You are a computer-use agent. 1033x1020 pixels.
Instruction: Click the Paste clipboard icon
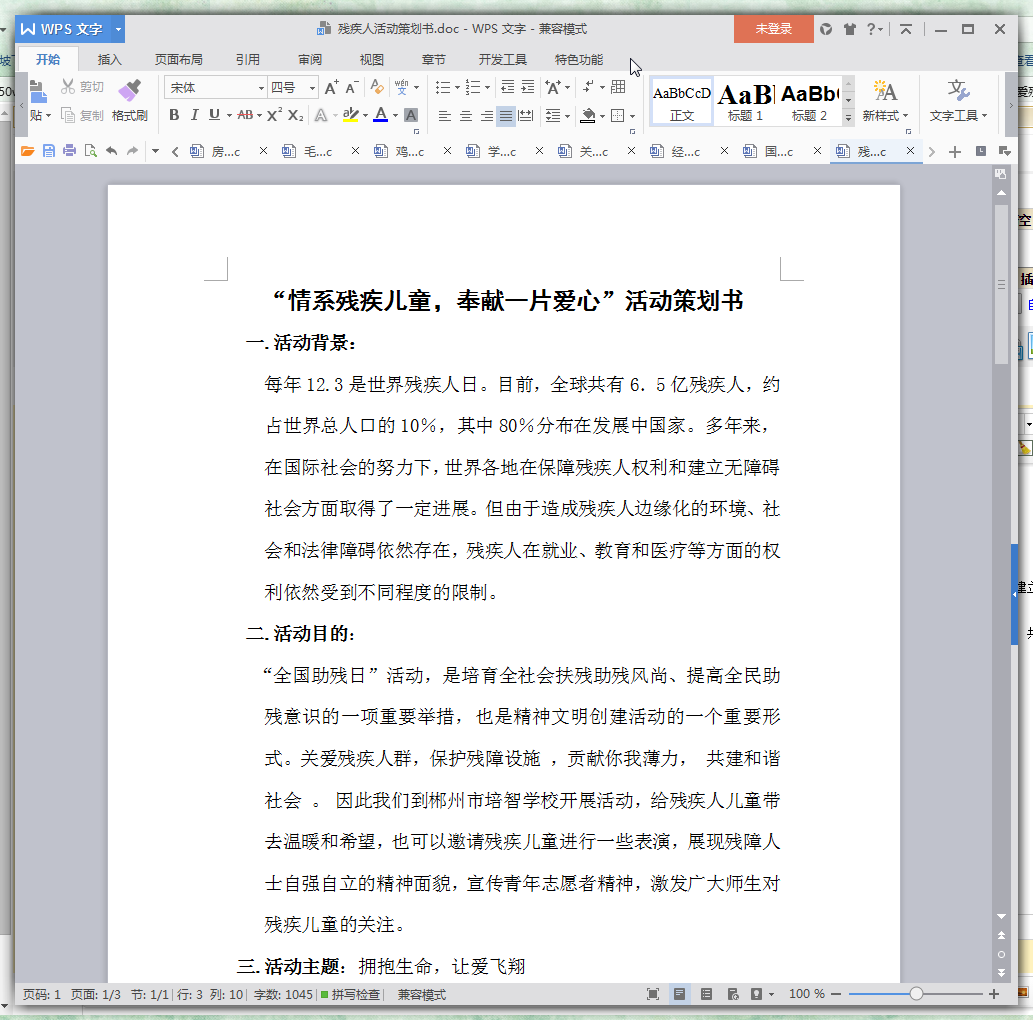tap(38, 92)
